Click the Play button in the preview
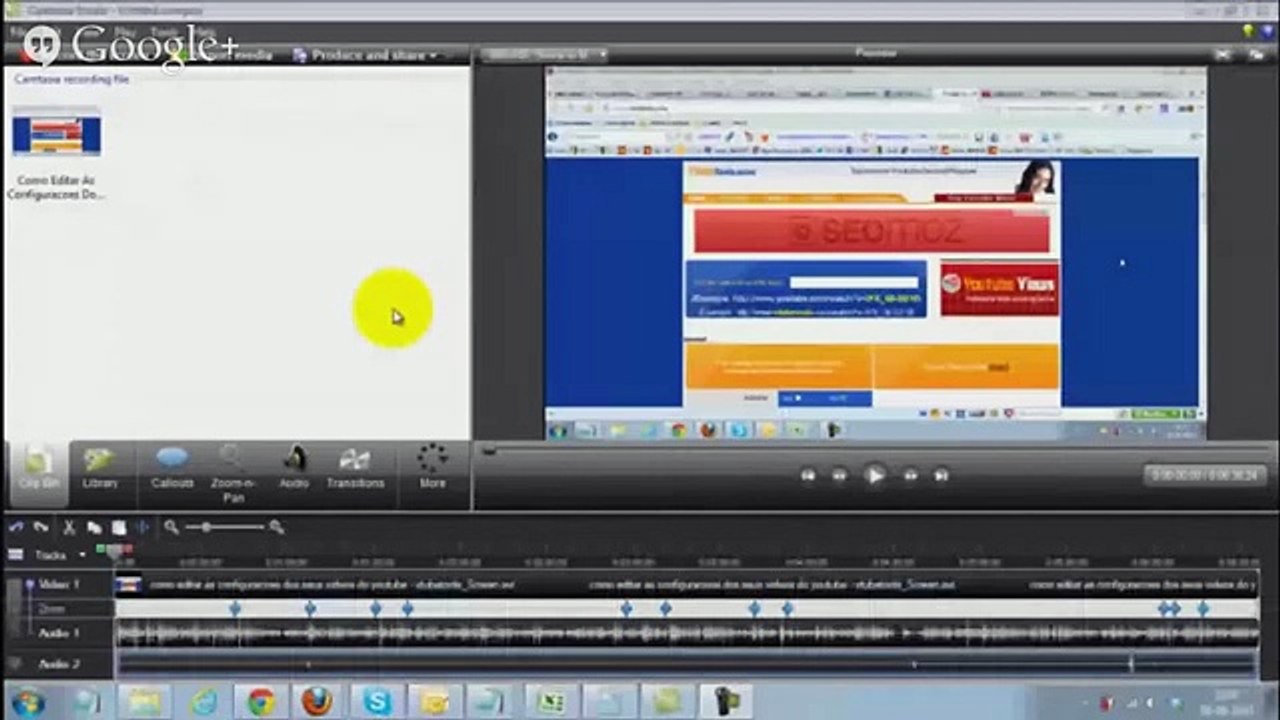This screenshot has width=1280, height=720. pos(875,476)
